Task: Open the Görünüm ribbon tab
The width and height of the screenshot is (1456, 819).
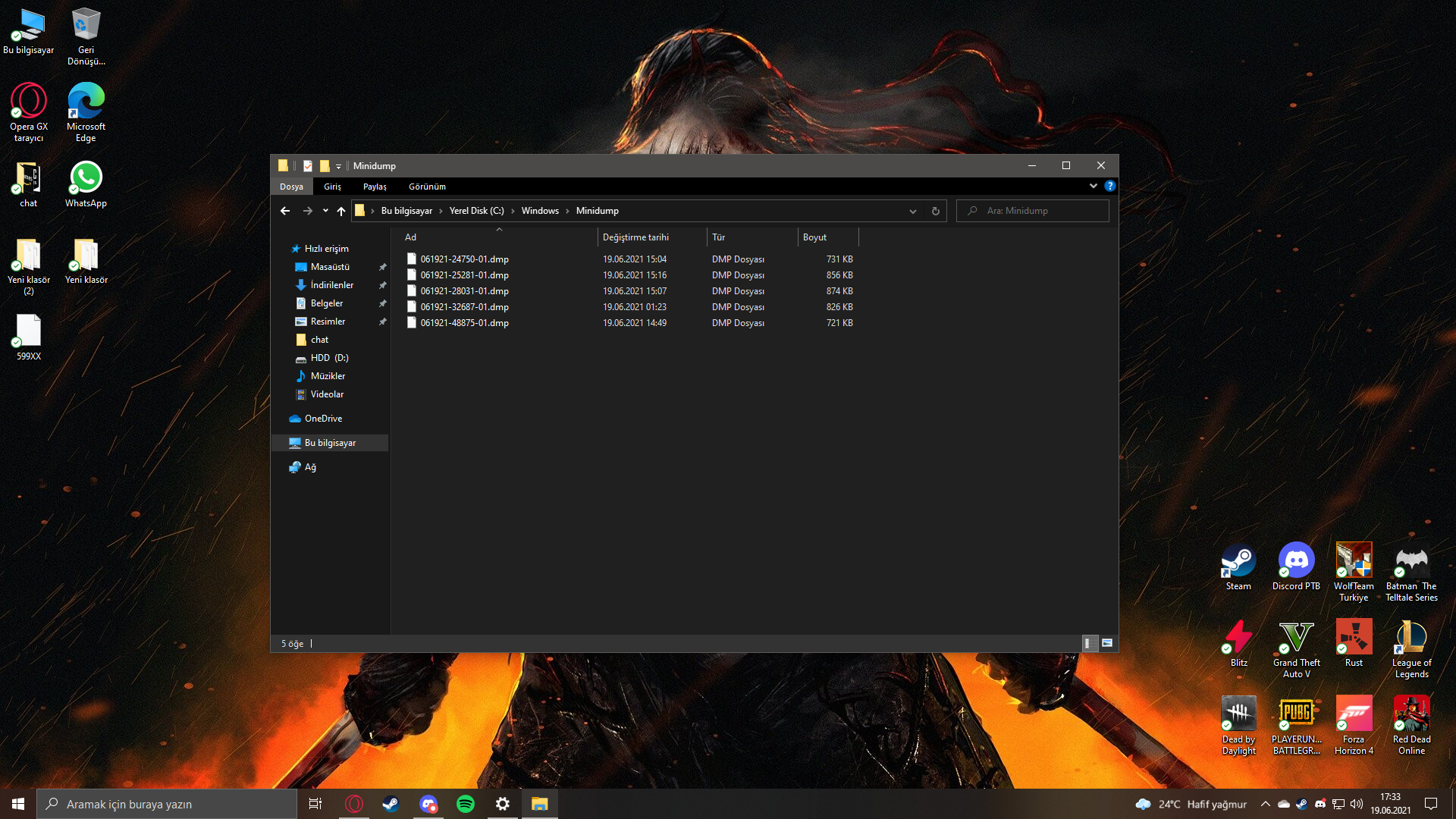Action: tap(427, 187)
